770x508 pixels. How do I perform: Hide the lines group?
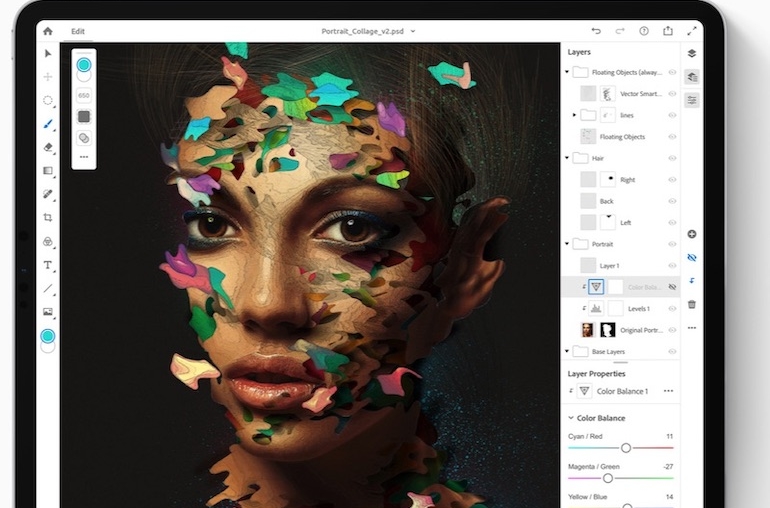[672, 115]
